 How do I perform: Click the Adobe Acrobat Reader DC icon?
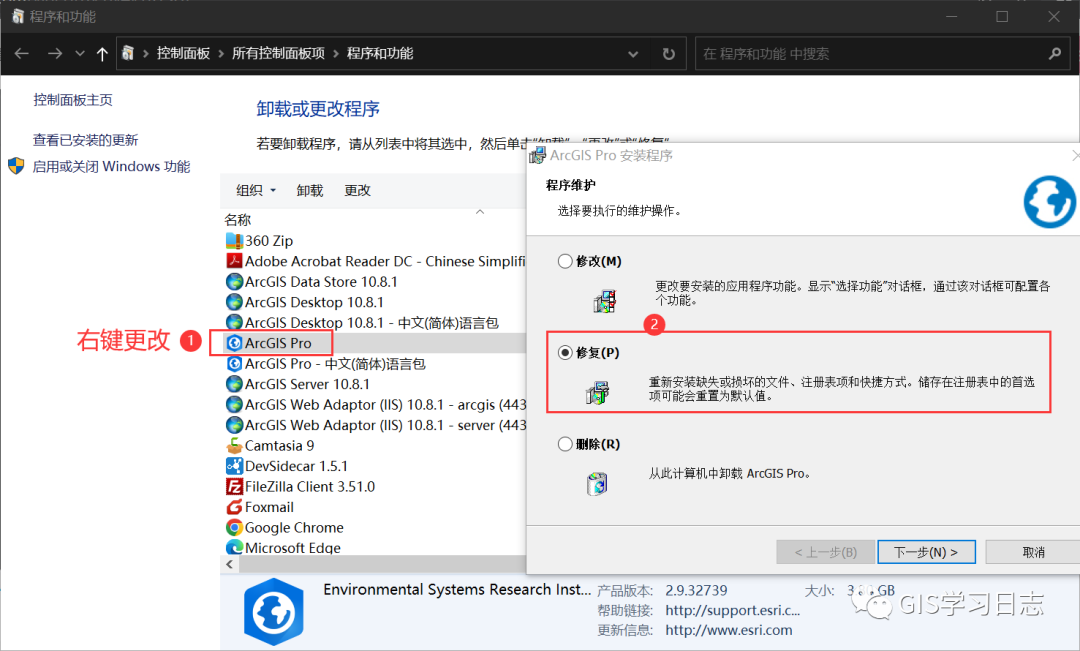pyautogui.click(x=234, y=261)
